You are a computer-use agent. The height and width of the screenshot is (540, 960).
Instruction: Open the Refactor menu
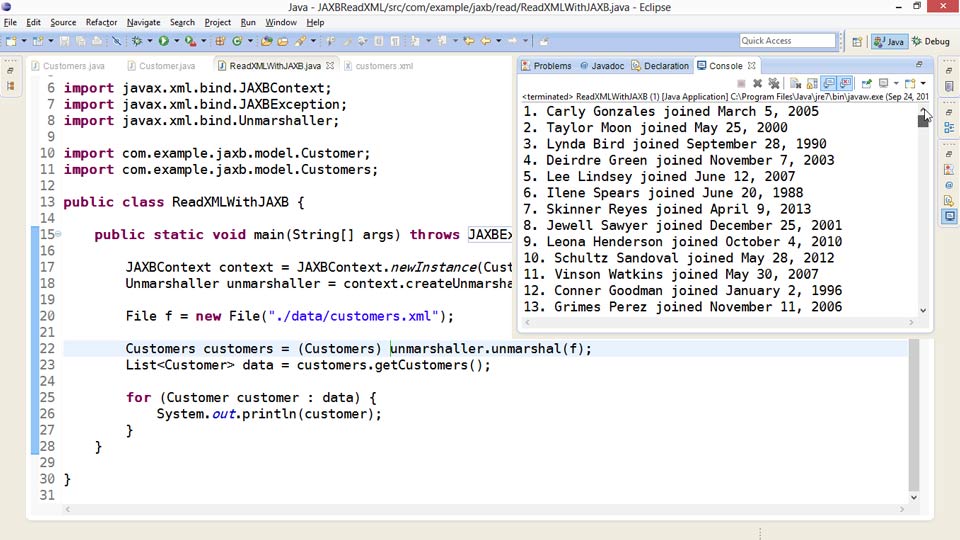(x=101, y=22)
